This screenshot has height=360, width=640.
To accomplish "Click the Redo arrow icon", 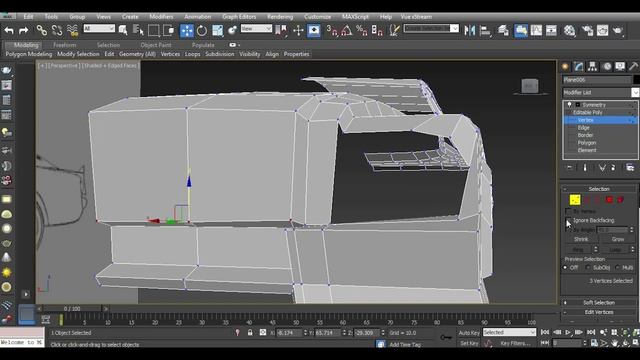I will (x=24, y=30).
